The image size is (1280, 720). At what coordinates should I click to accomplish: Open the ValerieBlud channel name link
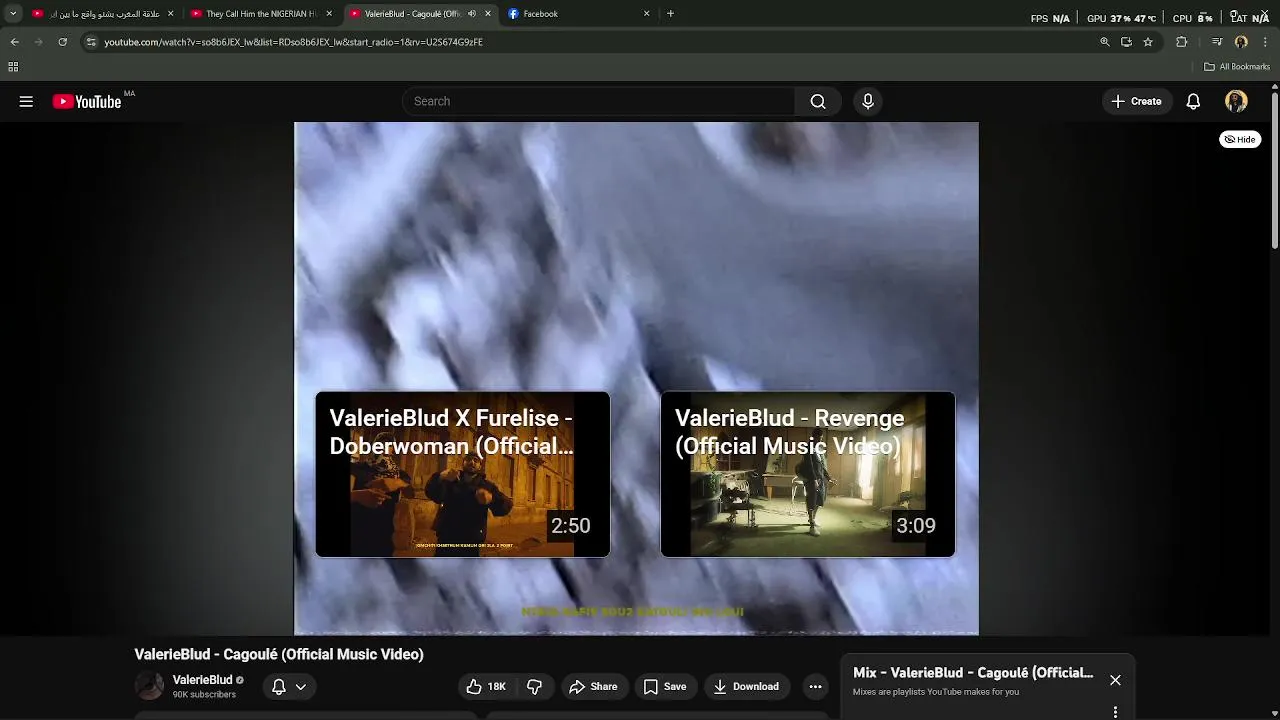202,680
